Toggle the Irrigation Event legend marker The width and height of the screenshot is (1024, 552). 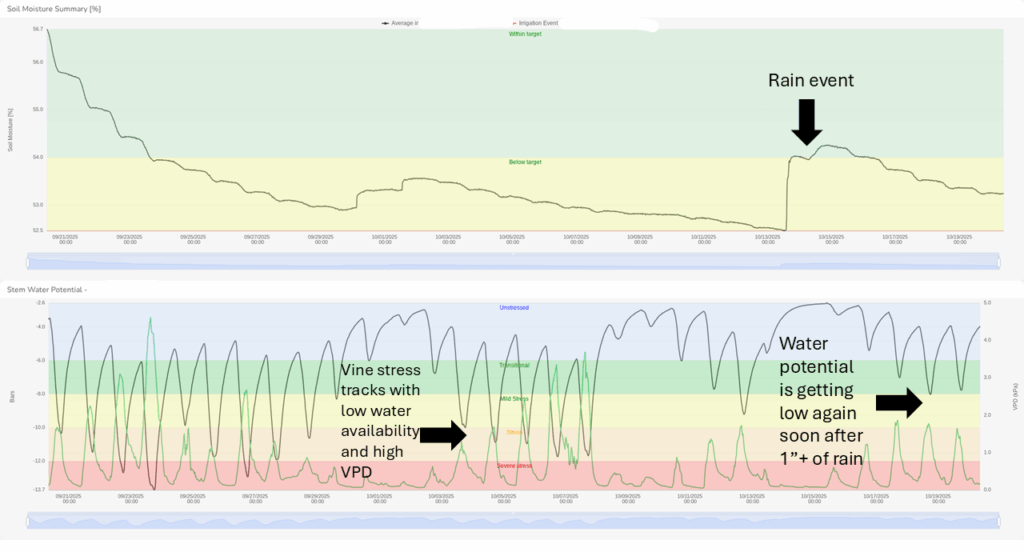(x=515, y=22)
